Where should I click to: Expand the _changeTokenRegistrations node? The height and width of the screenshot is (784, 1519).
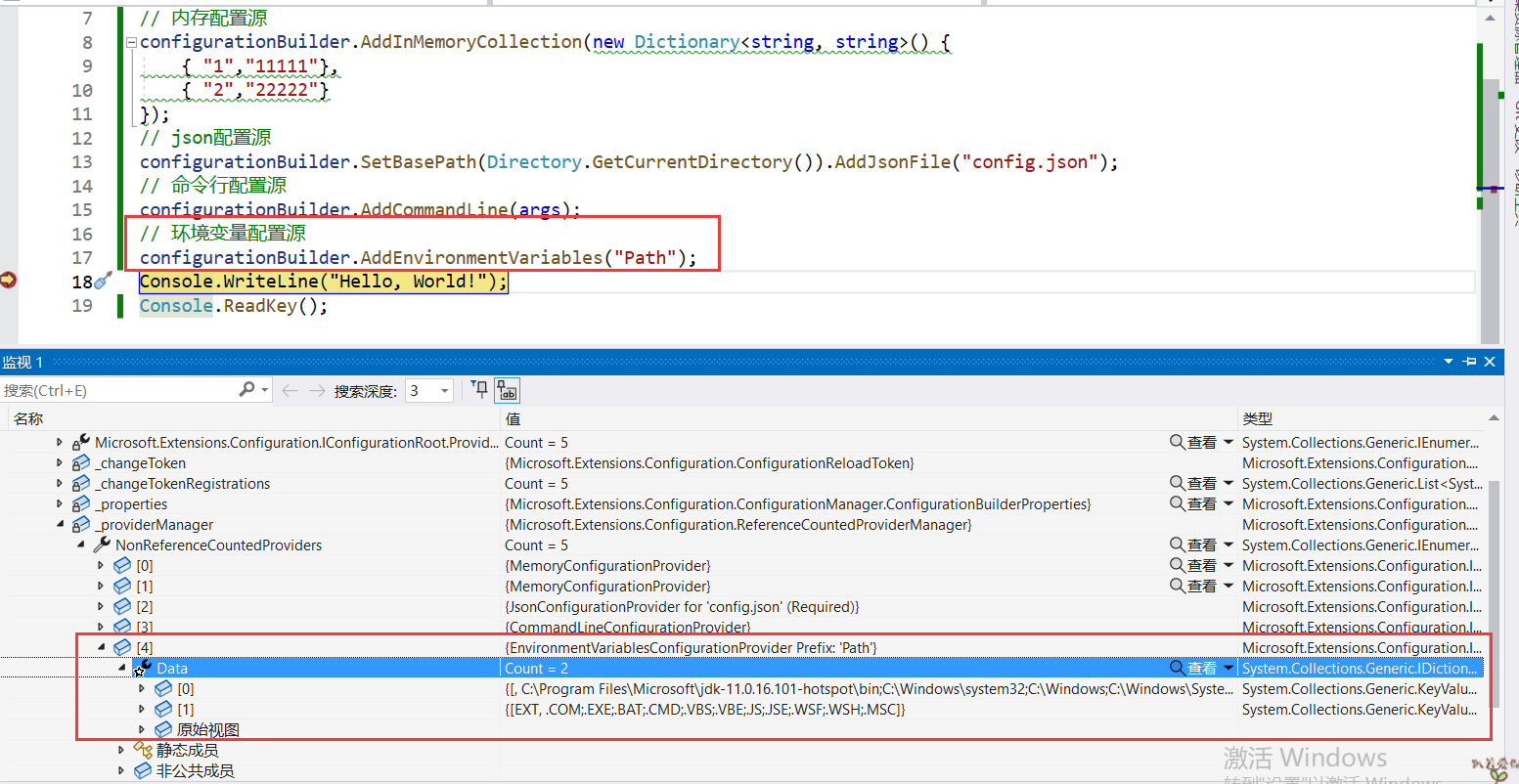pos(60,484)
